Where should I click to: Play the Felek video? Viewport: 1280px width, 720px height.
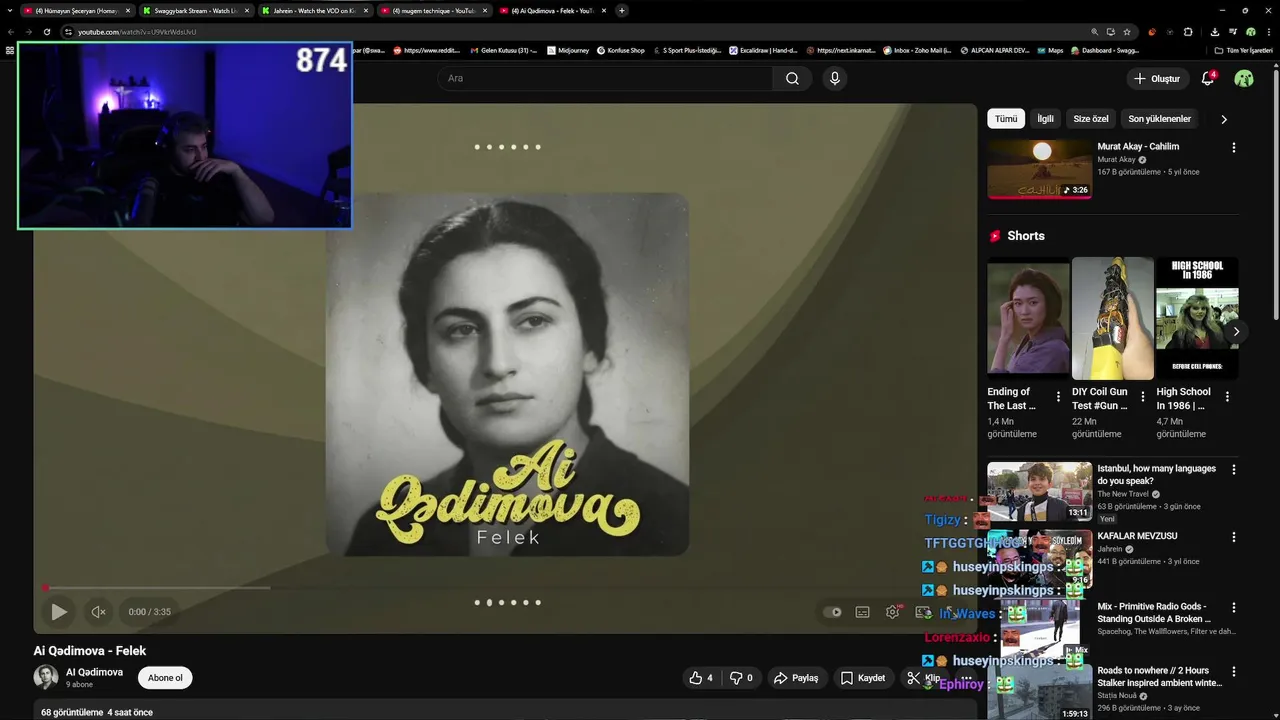click(x=59, y=612)
